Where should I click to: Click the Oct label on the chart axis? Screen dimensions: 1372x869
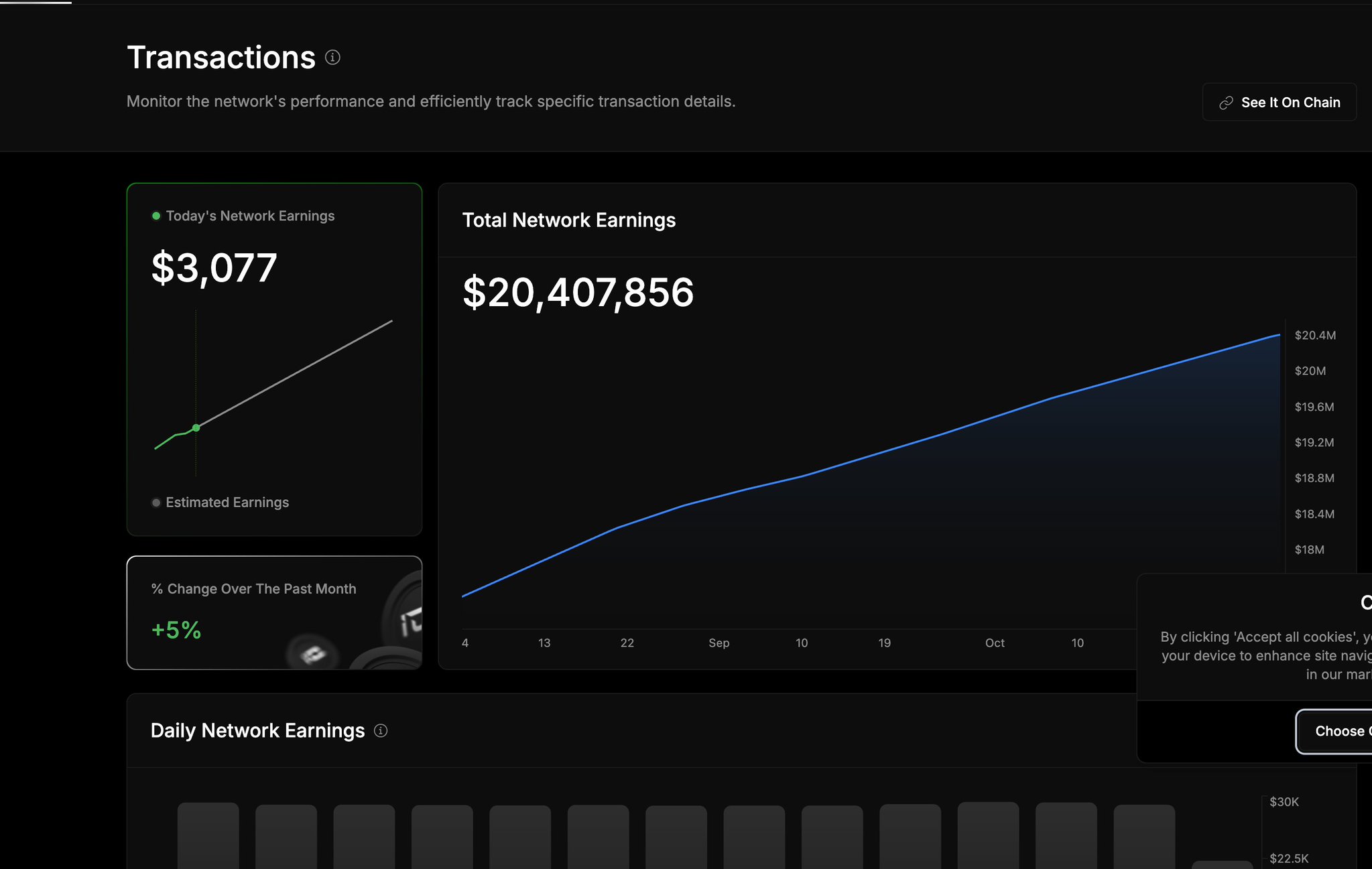point(994,643)
